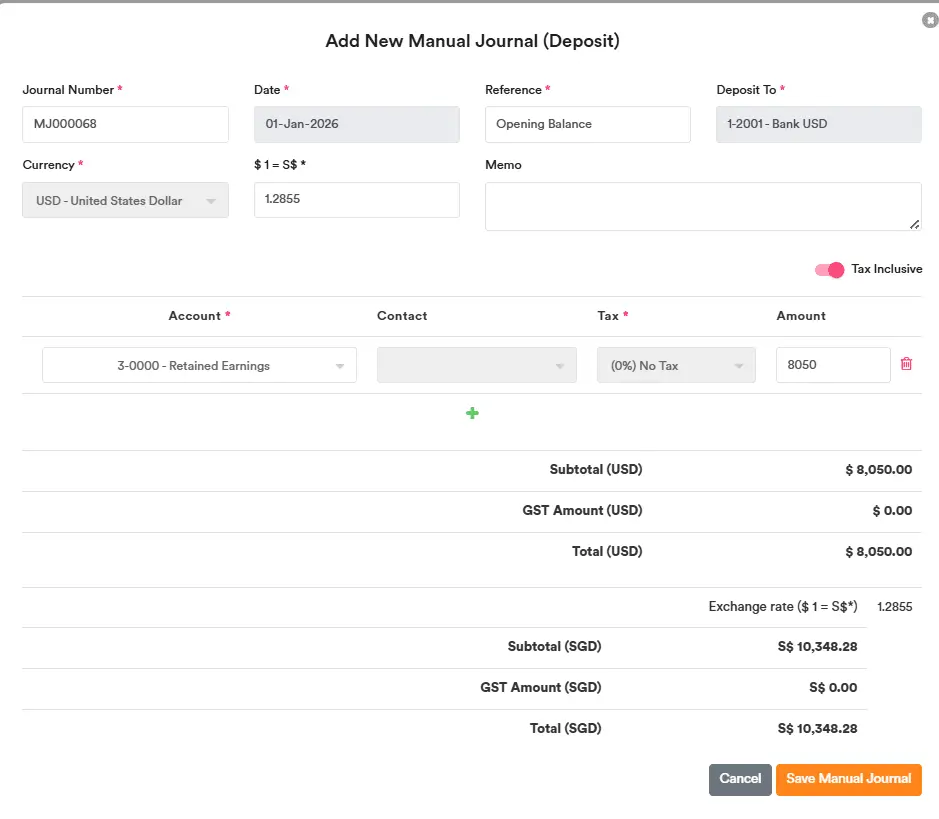Click the Date field showing 01-Jan-2026

click(356, 125)
